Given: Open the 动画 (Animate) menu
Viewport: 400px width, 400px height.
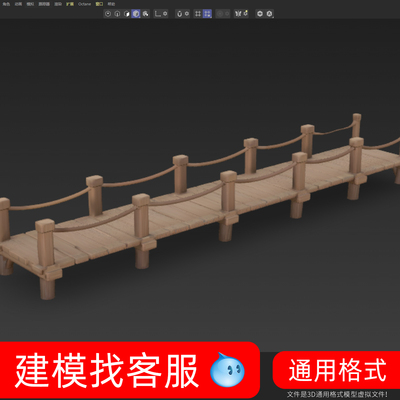Looking at the screenshot, I should pyautogui.click(x=18, y=4).
